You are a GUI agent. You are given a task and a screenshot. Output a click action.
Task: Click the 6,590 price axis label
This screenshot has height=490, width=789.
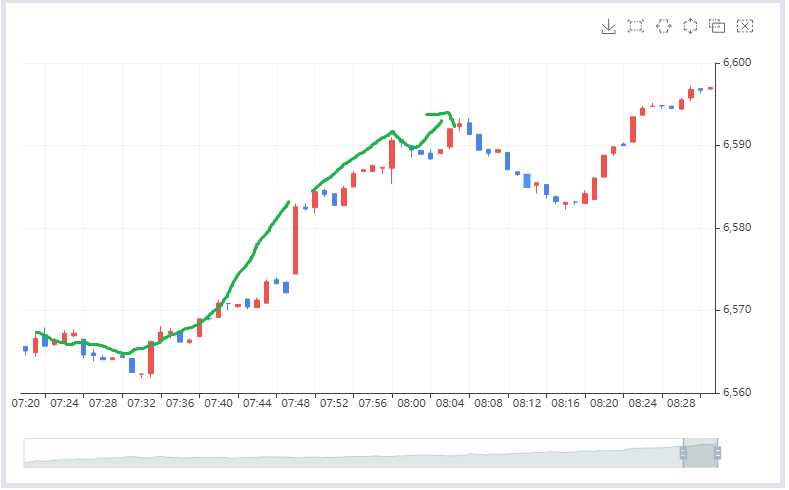tap(737, 145)
